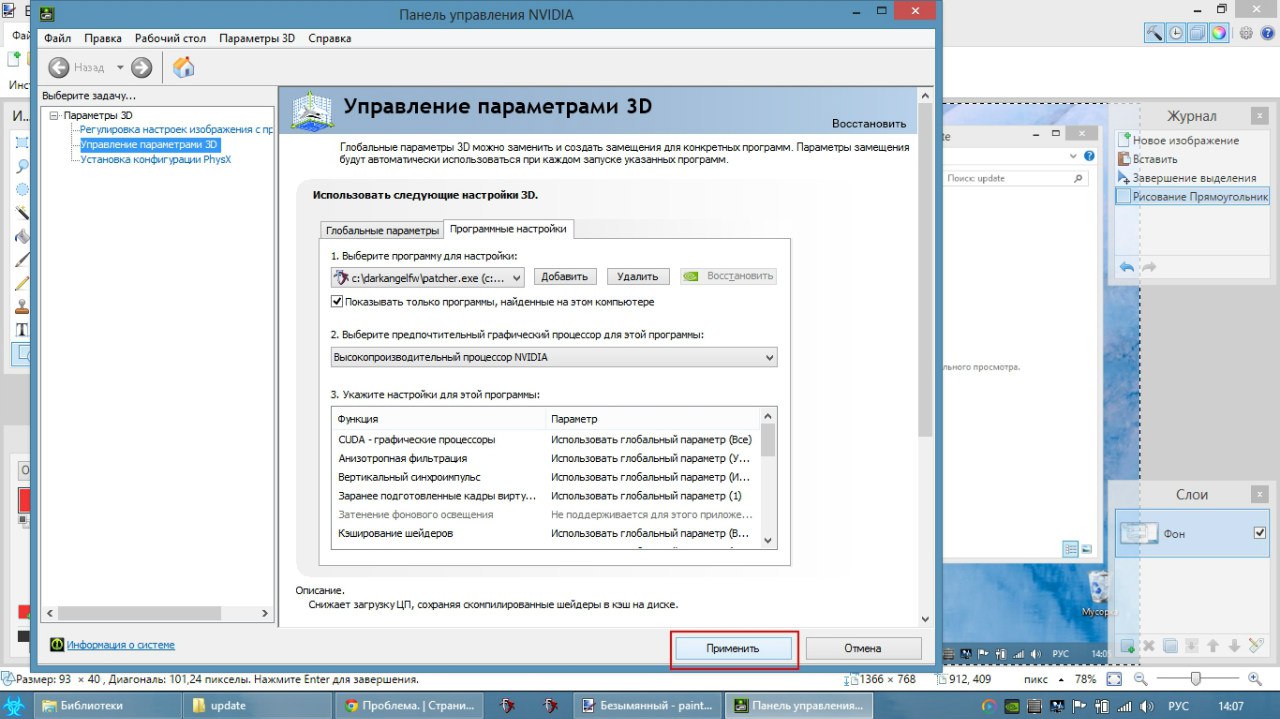Collapse the Параметры 3D tree node
This screenshot has height=719, width=1280.
[54, 116]
